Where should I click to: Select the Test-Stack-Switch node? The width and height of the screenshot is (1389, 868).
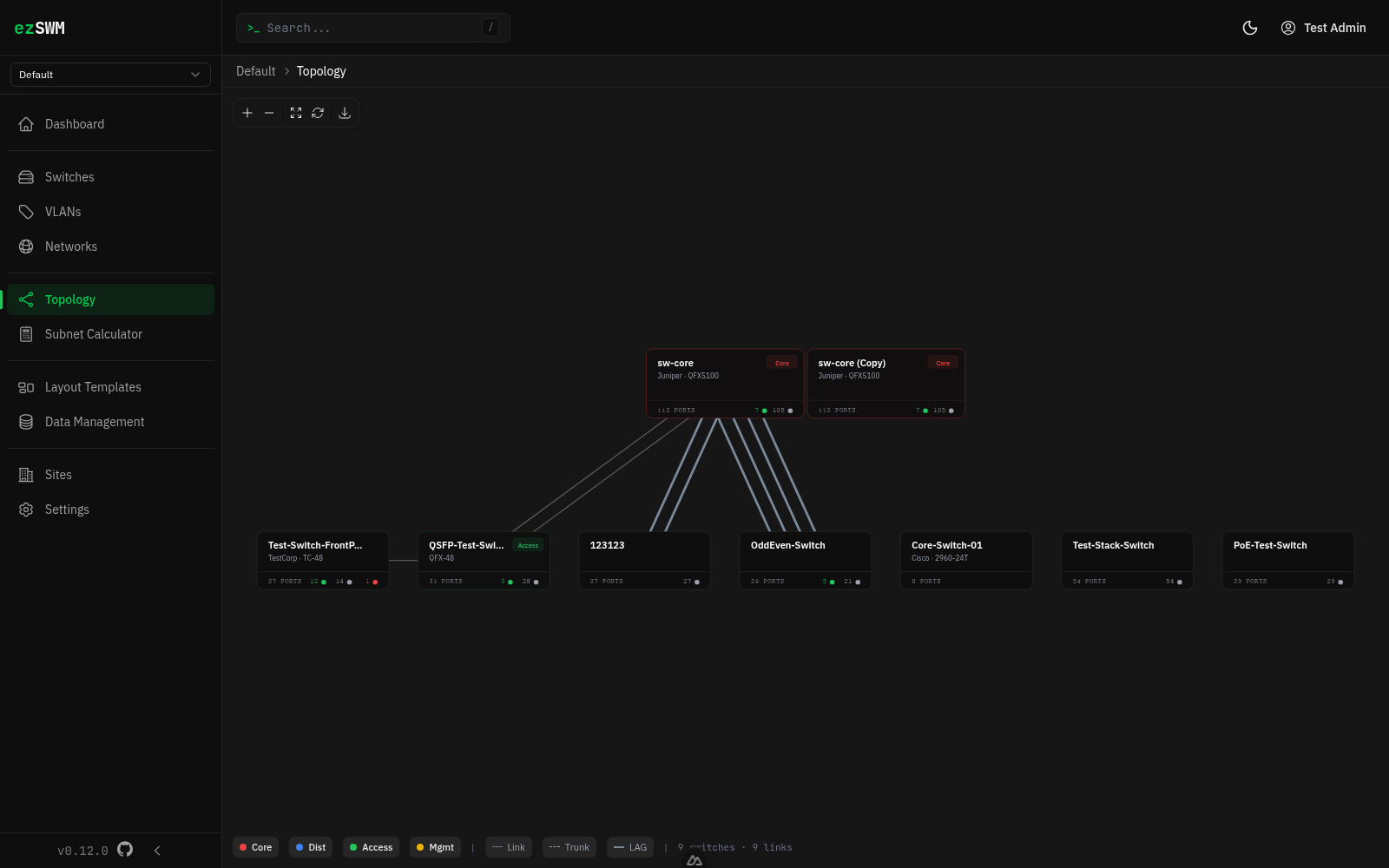tap(1127, 561)
